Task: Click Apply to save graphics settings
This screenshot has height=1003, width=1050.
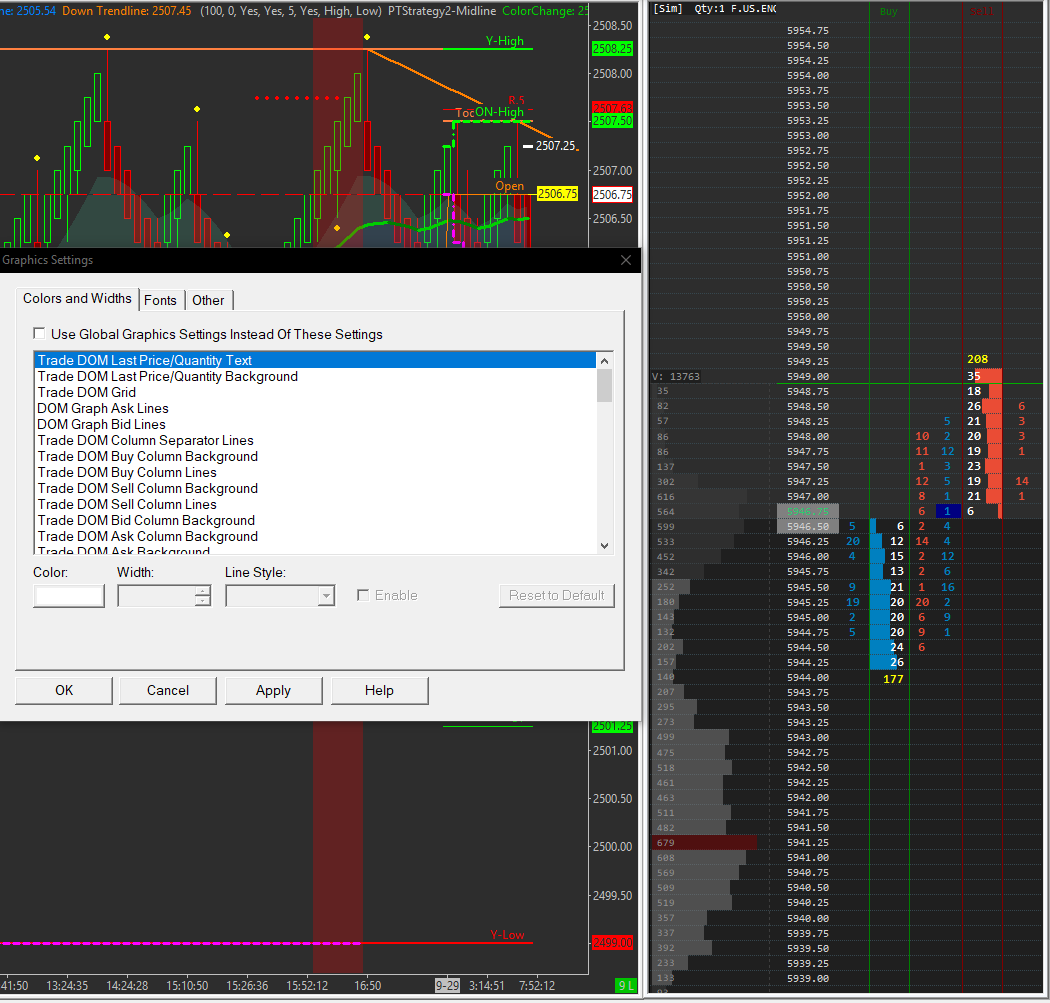Action: click(273, 690)
